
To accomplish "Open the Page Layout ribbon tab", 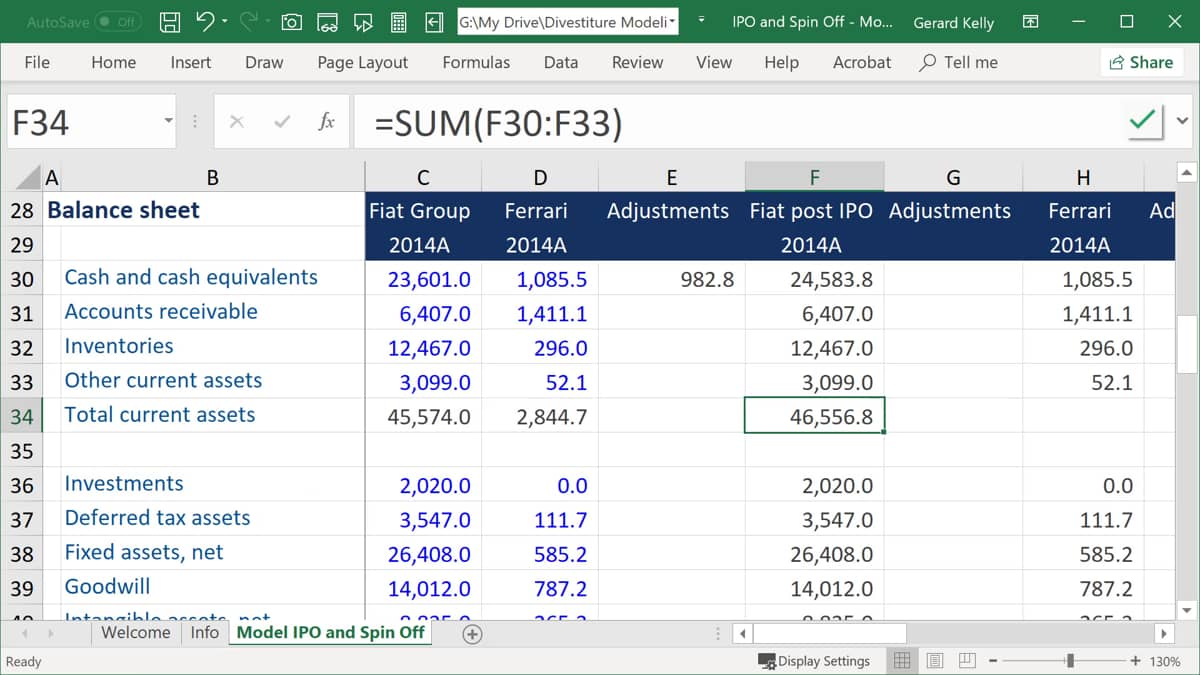I will [362, 62].
